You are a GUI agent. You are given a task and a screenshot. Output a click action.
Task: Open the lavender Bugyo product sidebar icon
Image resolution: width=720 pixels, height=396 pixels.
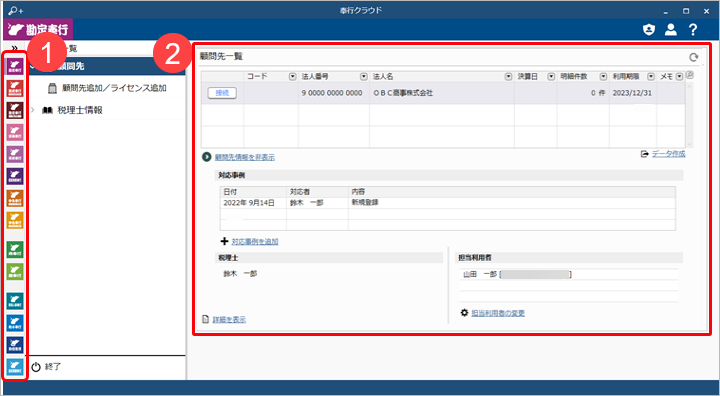coord(16,154)
